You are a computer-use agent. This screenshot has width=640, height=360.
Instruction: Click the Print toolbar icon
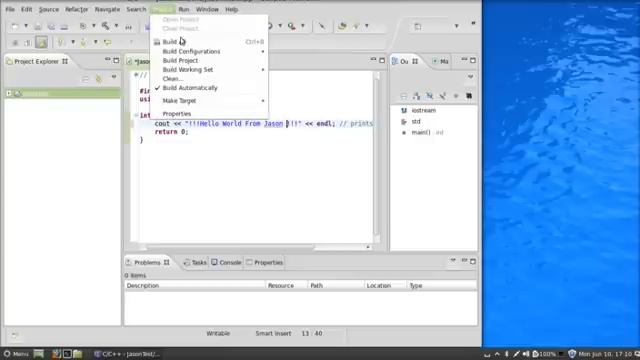[x=64, y=27]
